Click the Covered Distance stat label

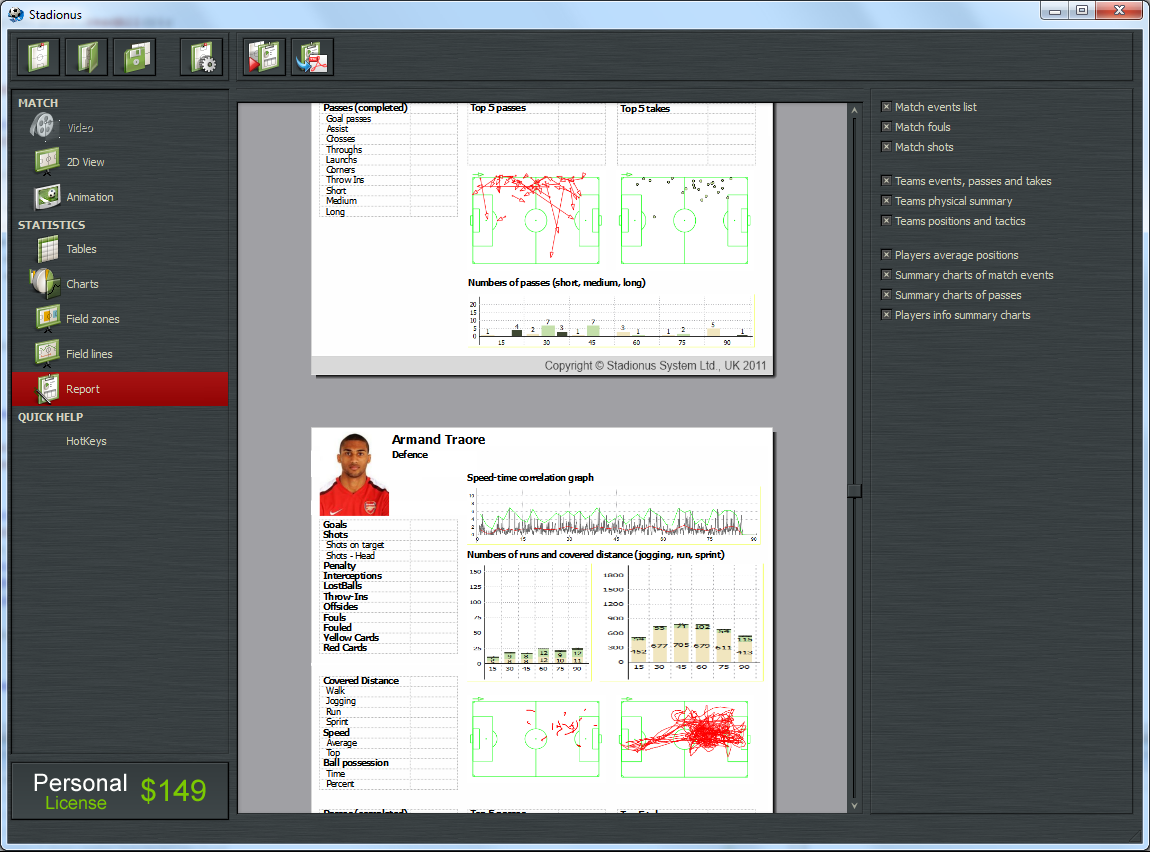361,680
